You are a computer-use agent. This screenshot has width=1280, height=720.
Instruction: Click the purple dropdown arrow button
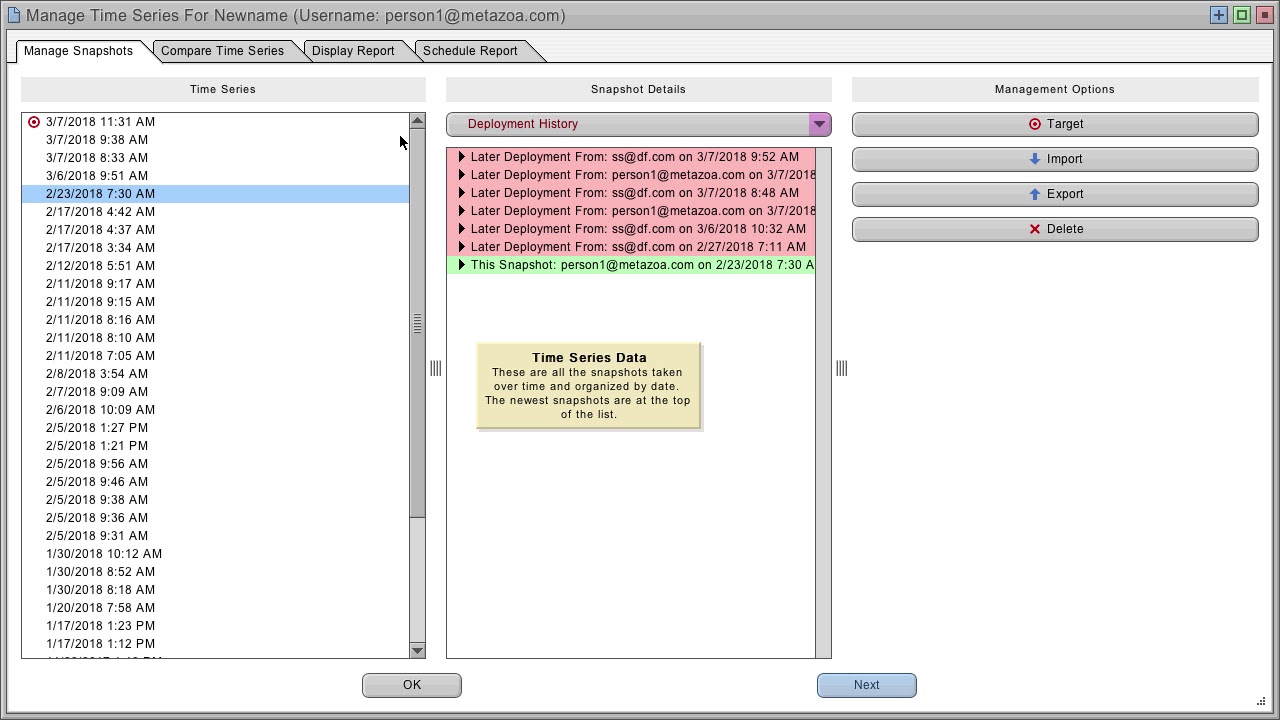819,124
